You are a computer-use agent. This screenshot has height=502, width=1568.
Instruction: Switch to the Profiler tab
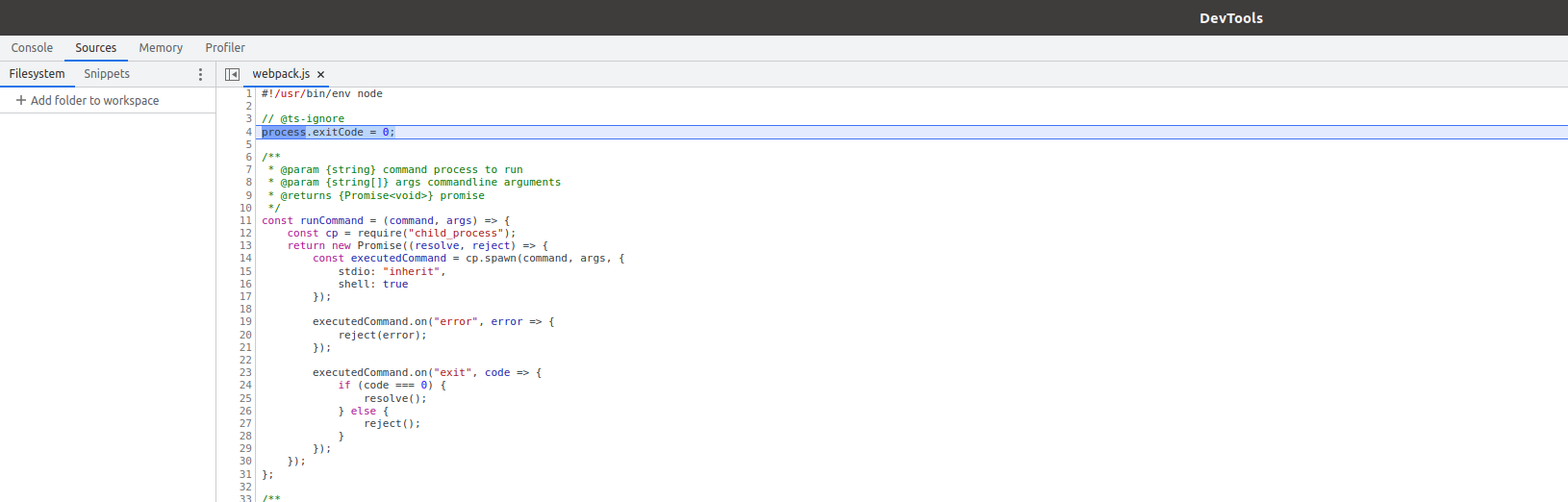pyautogui.click(x=225, y=48)
